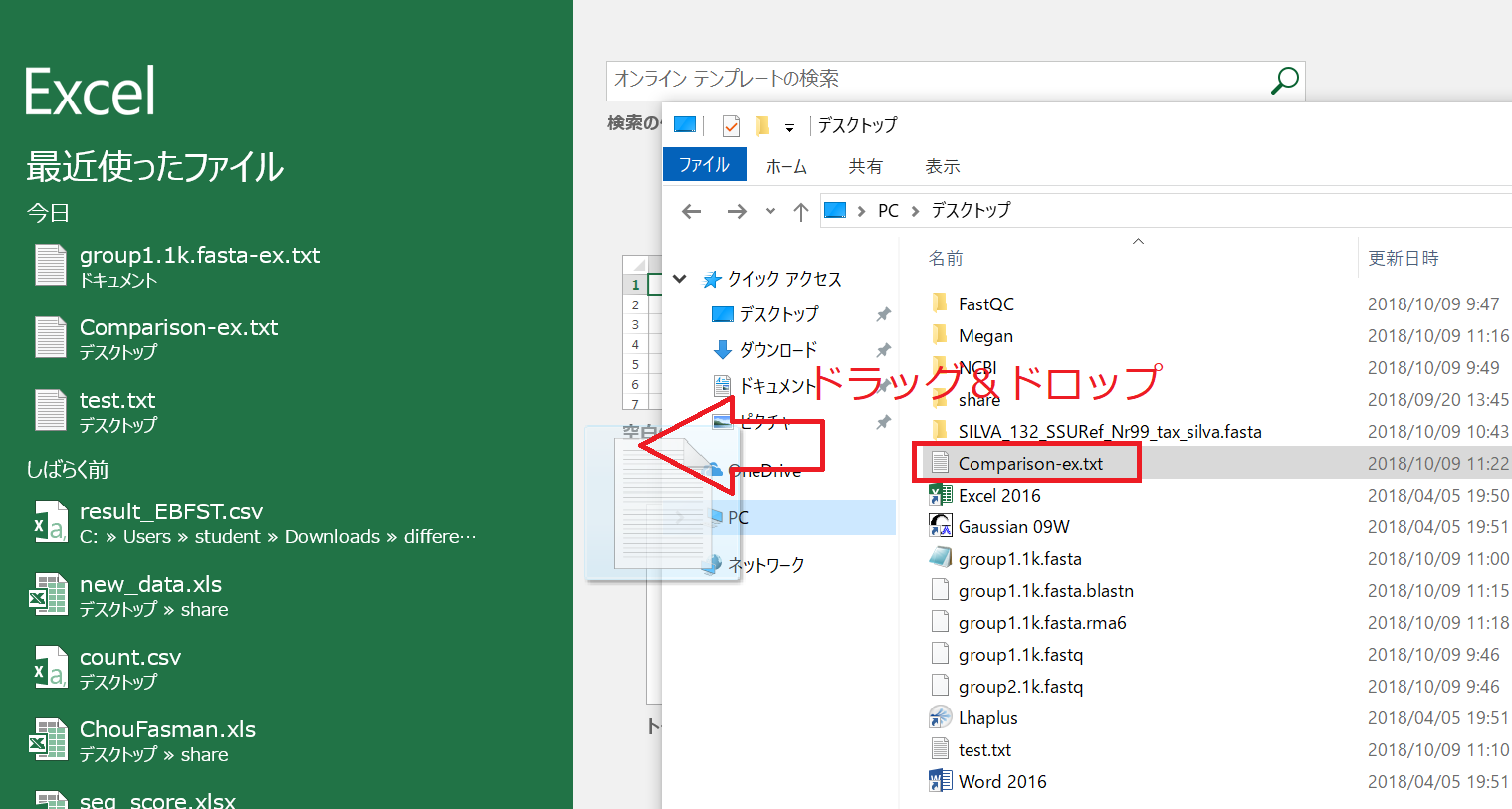Click the group1.1k.fasta-ex.txt document icon in Excel

tap(50, 266)
